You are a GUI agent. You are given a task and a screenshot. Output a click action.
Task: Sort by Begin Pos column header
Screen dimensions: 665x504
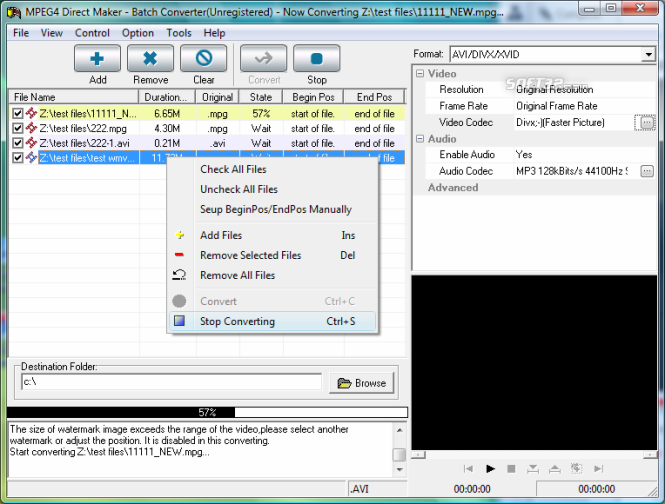click(x=313, y=97)
